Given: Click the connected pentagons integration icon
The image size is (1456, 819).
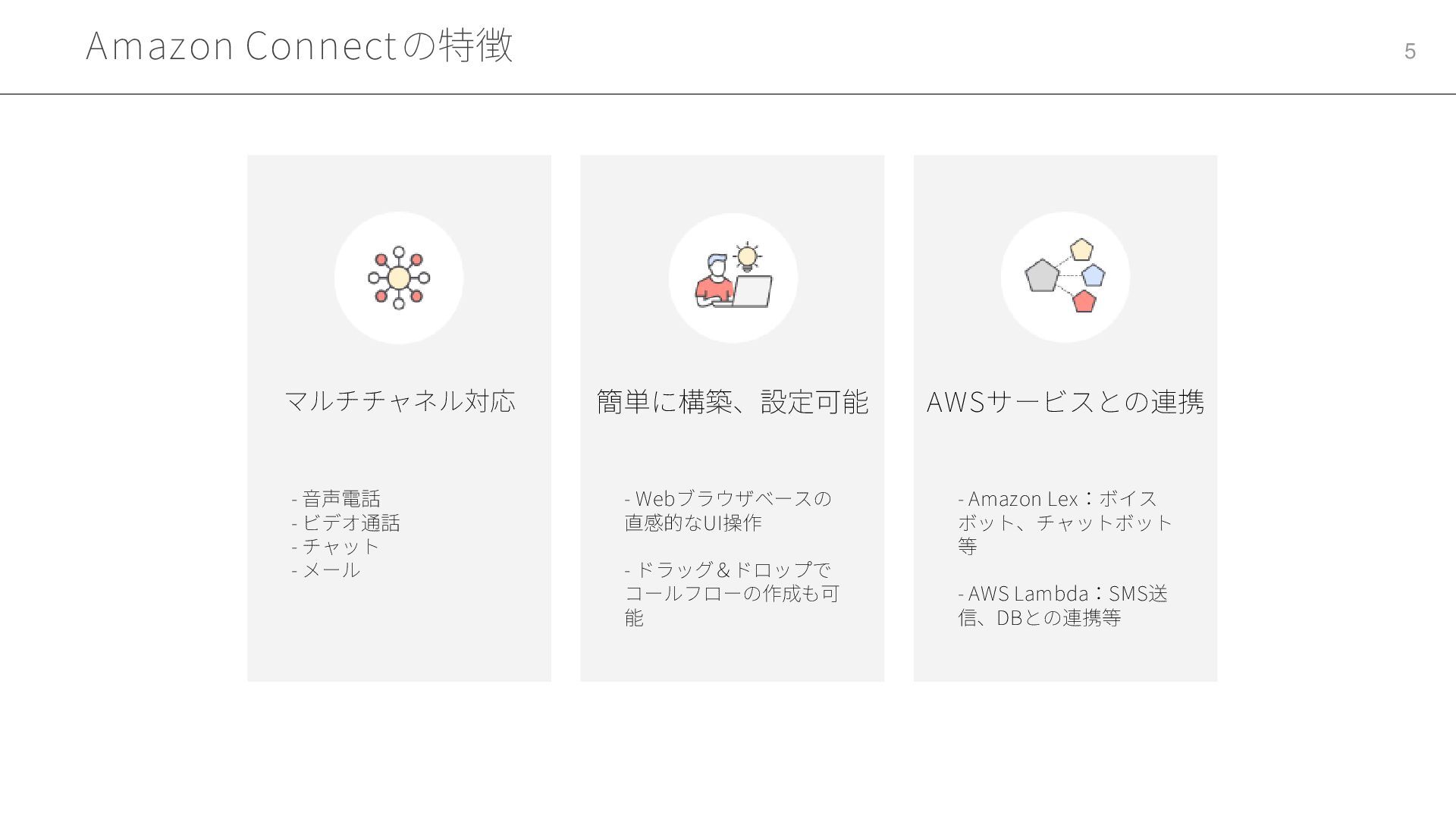Looking at the screenshot, I should tap(1065, 276).
